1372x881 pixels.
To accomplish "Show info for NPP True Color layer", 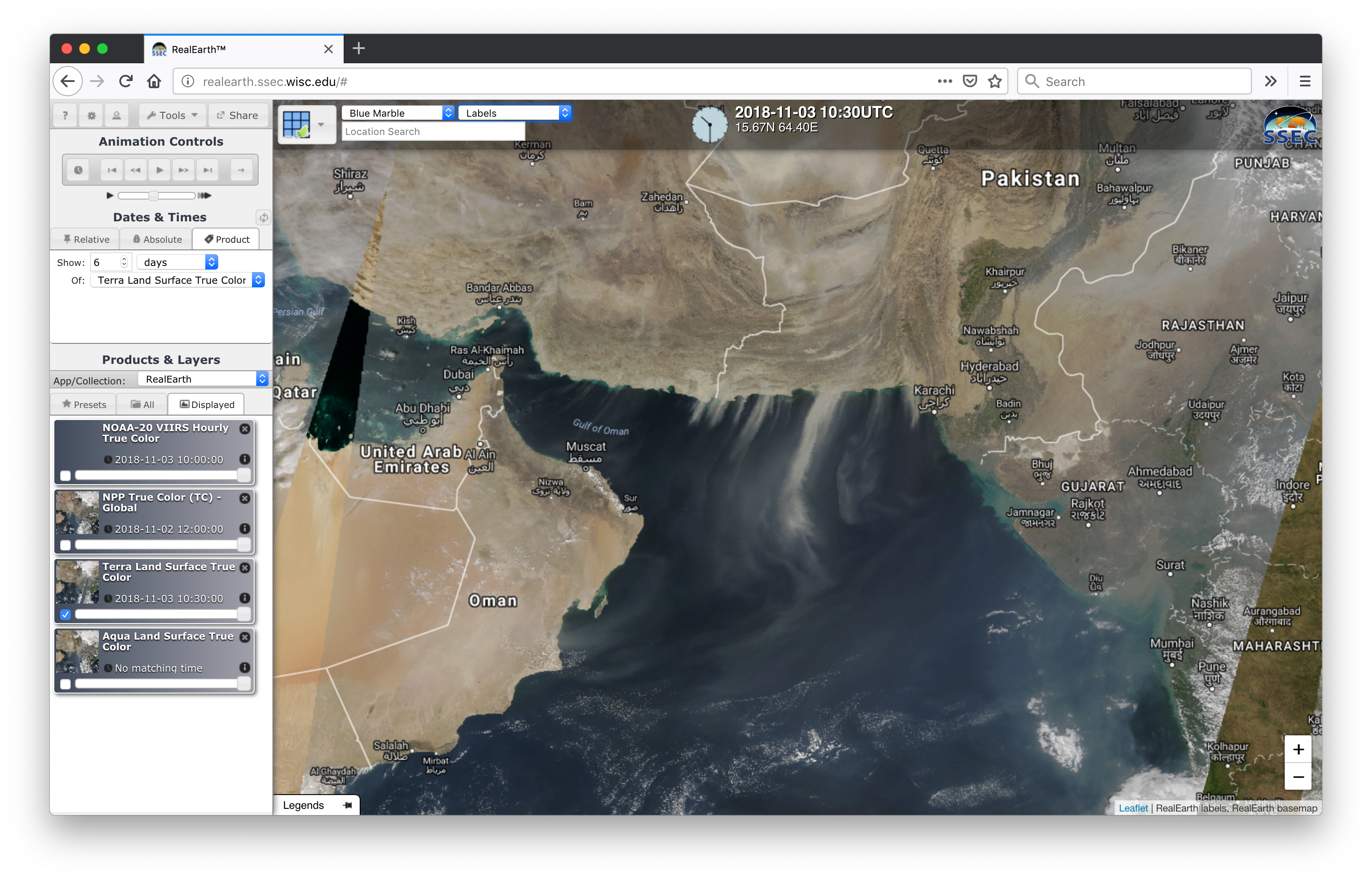I will (x=245, y=529).
